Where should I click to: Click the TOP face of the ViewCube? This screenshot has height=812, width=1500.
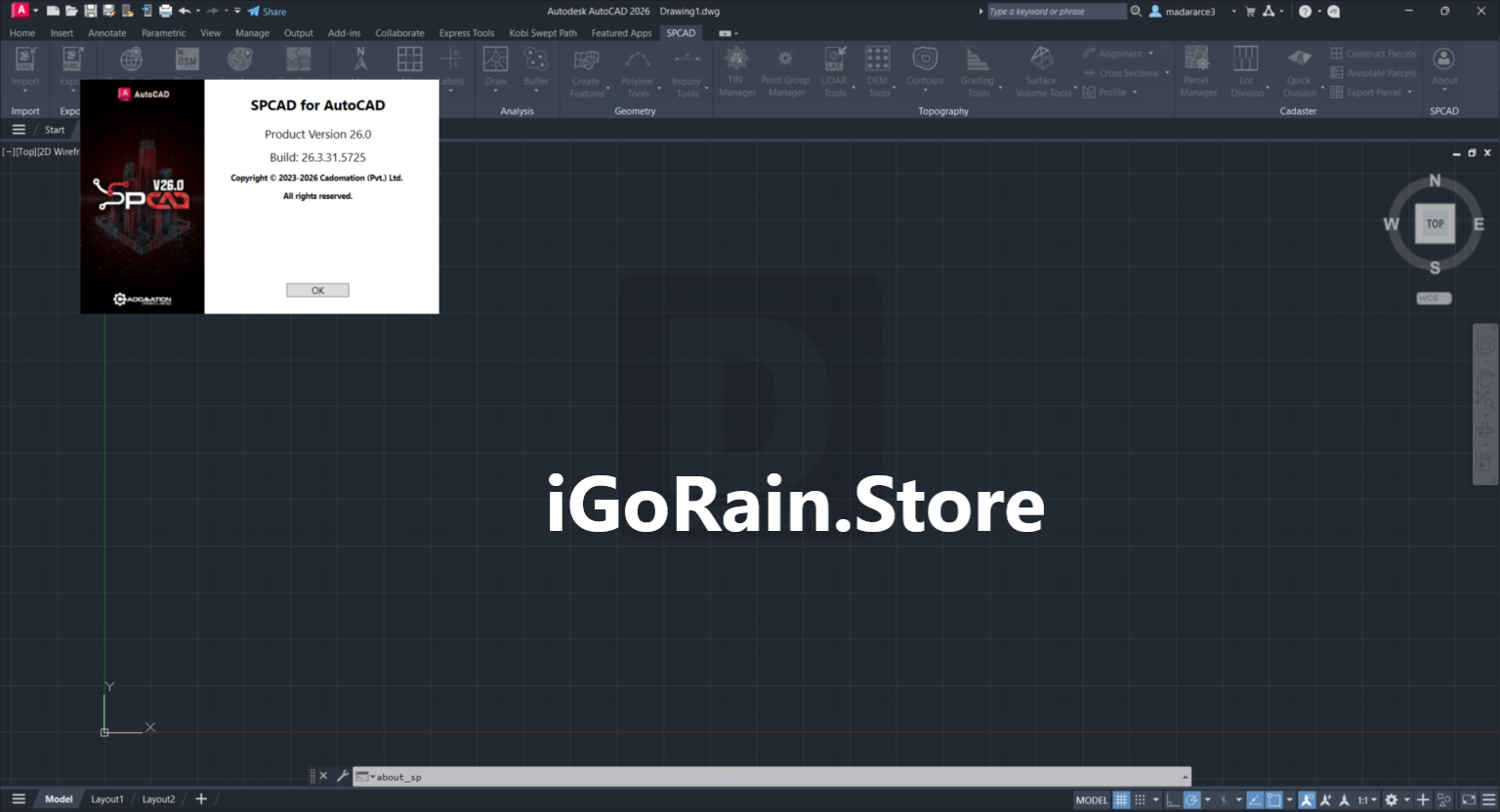[1435, 223]
